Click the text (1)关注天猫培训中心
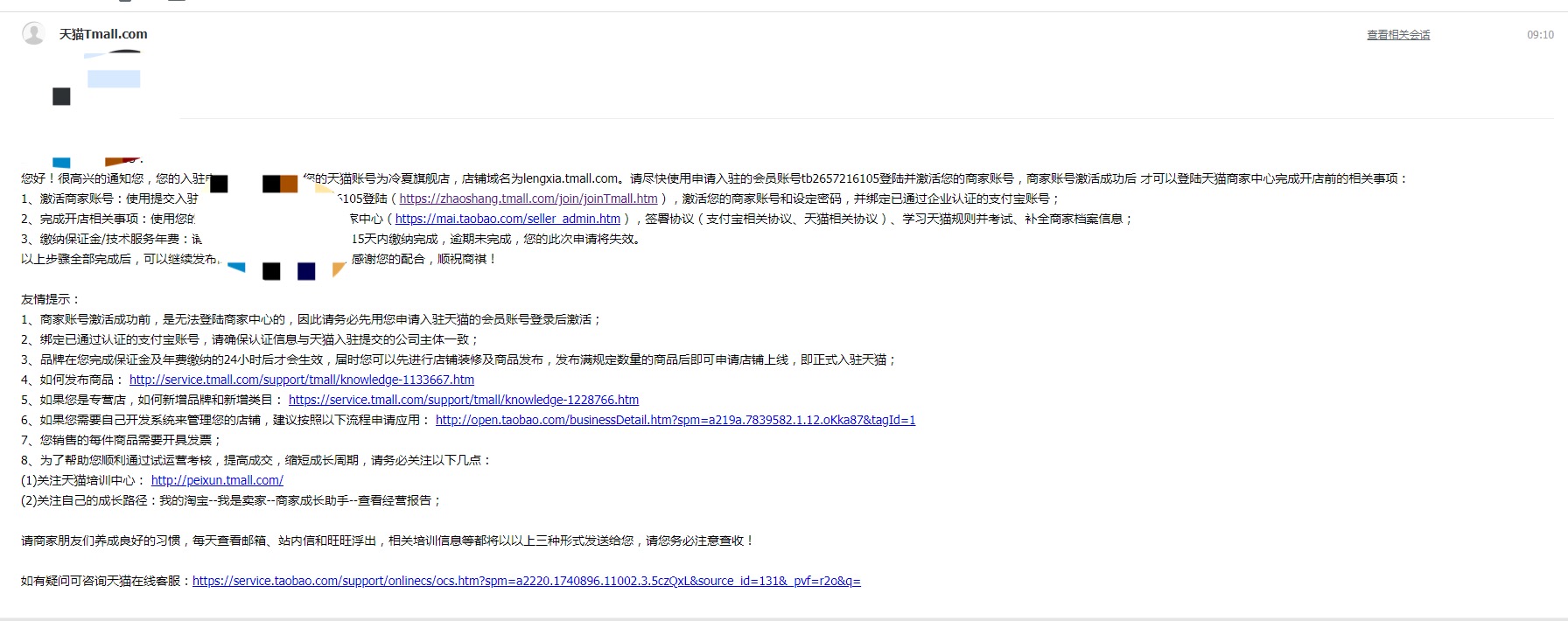Image resolution: width=1568 pixels, height=621 pixels. [x=84, y=480]
